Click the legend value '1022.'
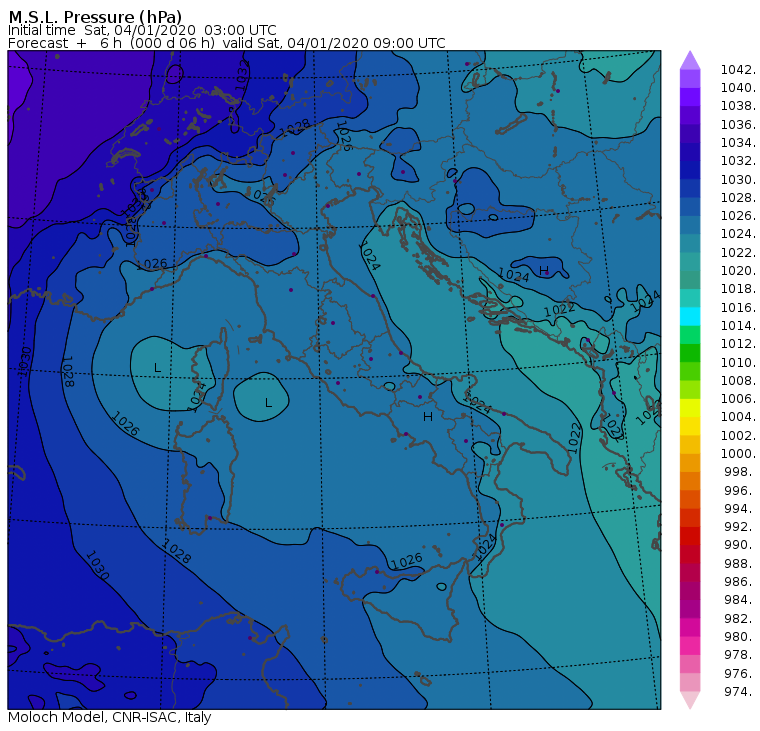The height and width of the screenshot is (731, 760). pos(738,253)
